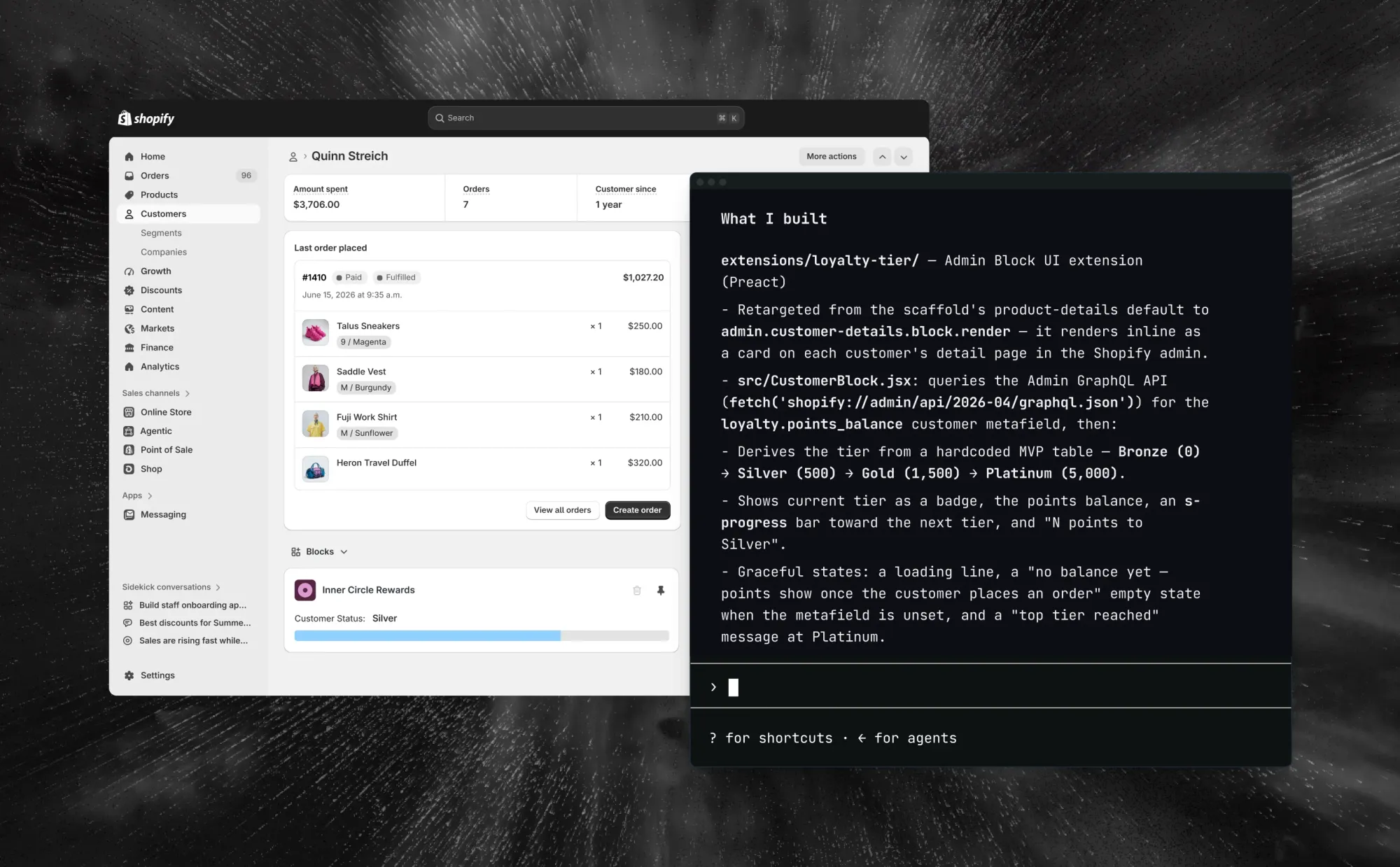Click the search magnifier icon
The width and height of the screenshot is (1400, 867).
click(440, 118)
